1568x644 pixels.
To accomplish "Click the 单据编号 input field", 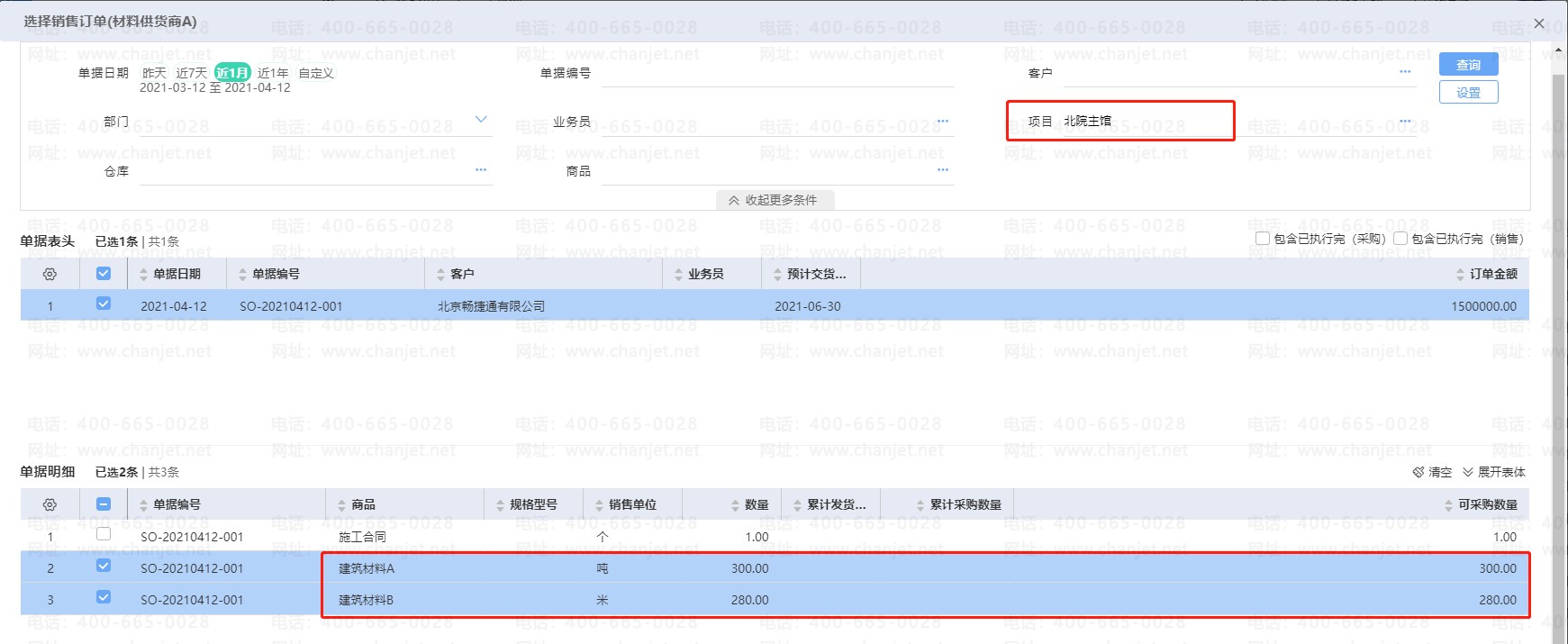I will tap(777, 73).
